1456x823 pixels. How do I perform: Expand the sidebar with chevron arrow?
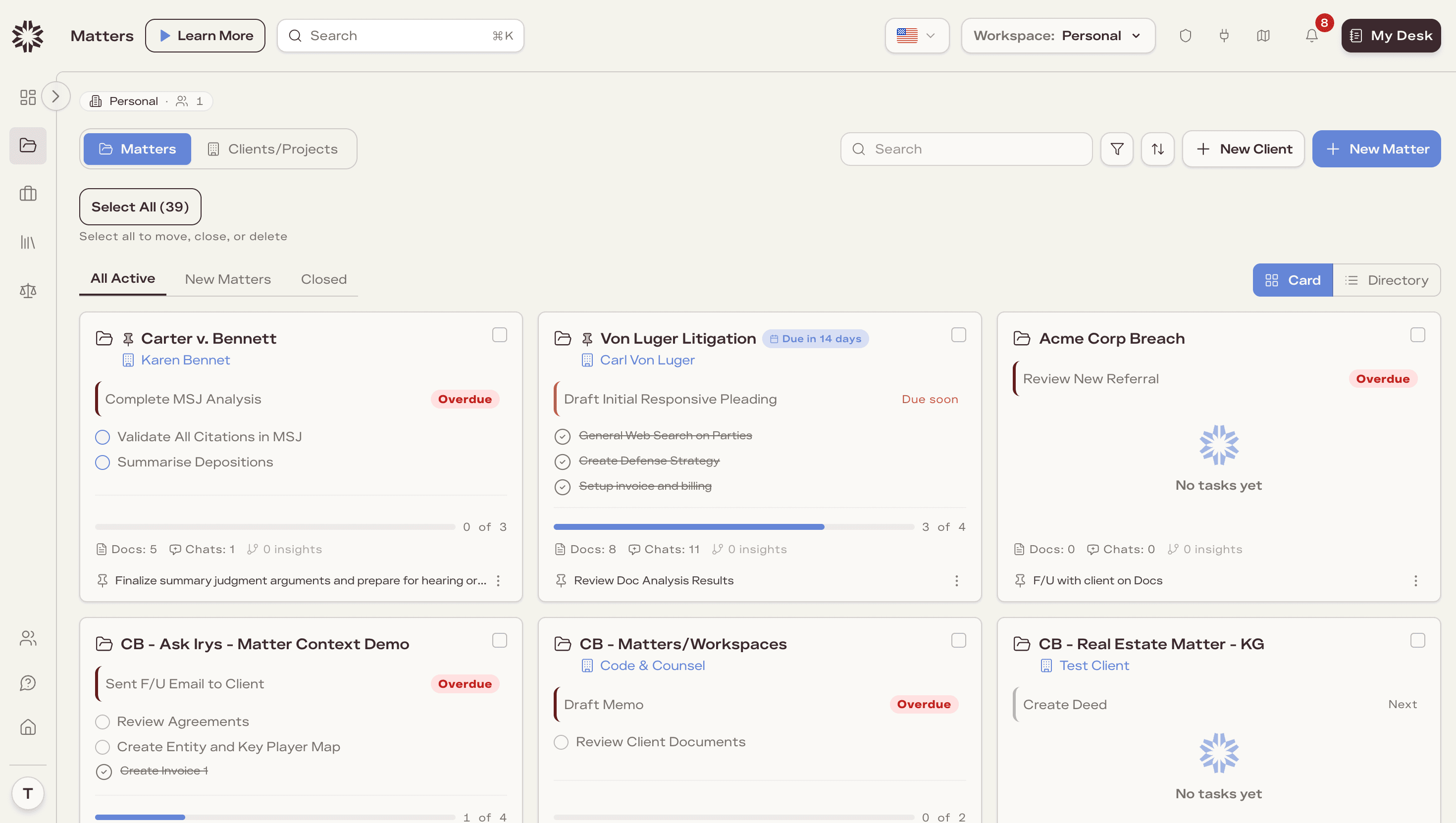pos(55,96)
